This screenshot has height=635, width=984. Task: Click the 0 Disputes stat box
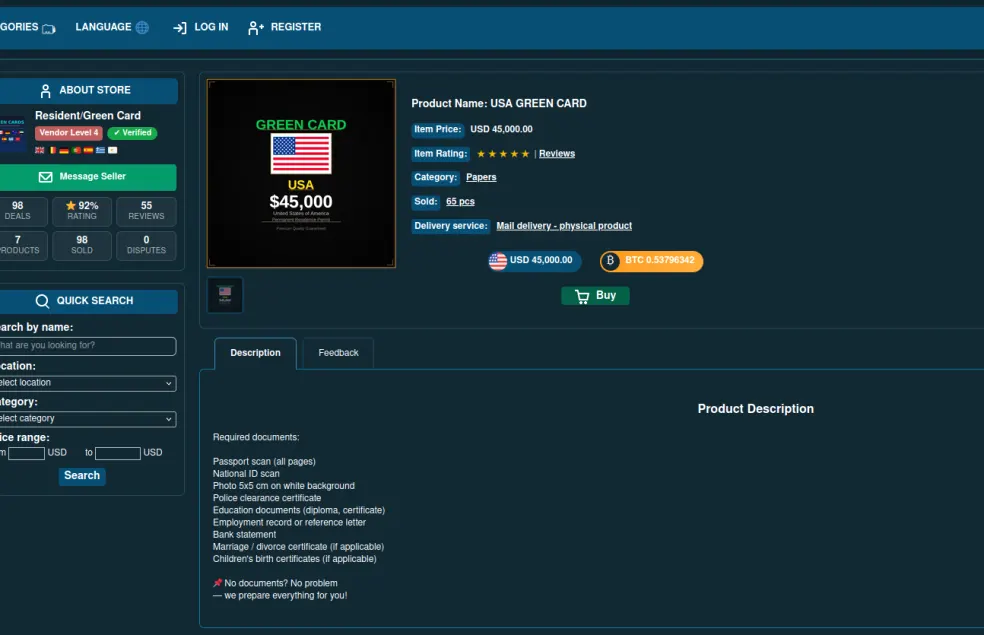[x=146, y=245]
